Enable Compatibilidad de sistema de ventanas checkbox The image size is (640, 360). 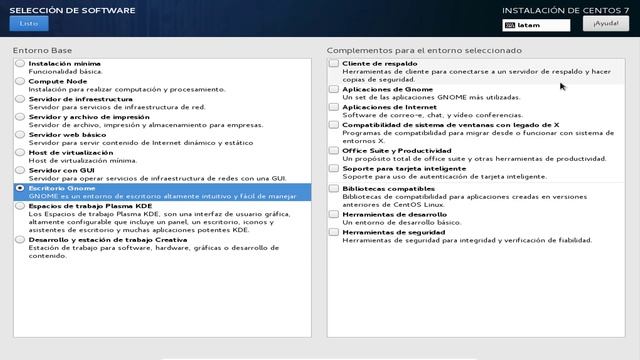(x=334, y=125)
